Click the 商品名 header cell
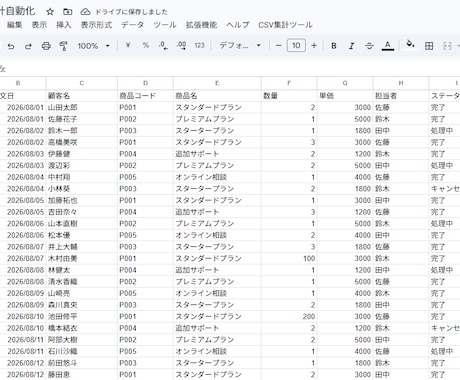460x380 pixels. (x=217, y=96)
